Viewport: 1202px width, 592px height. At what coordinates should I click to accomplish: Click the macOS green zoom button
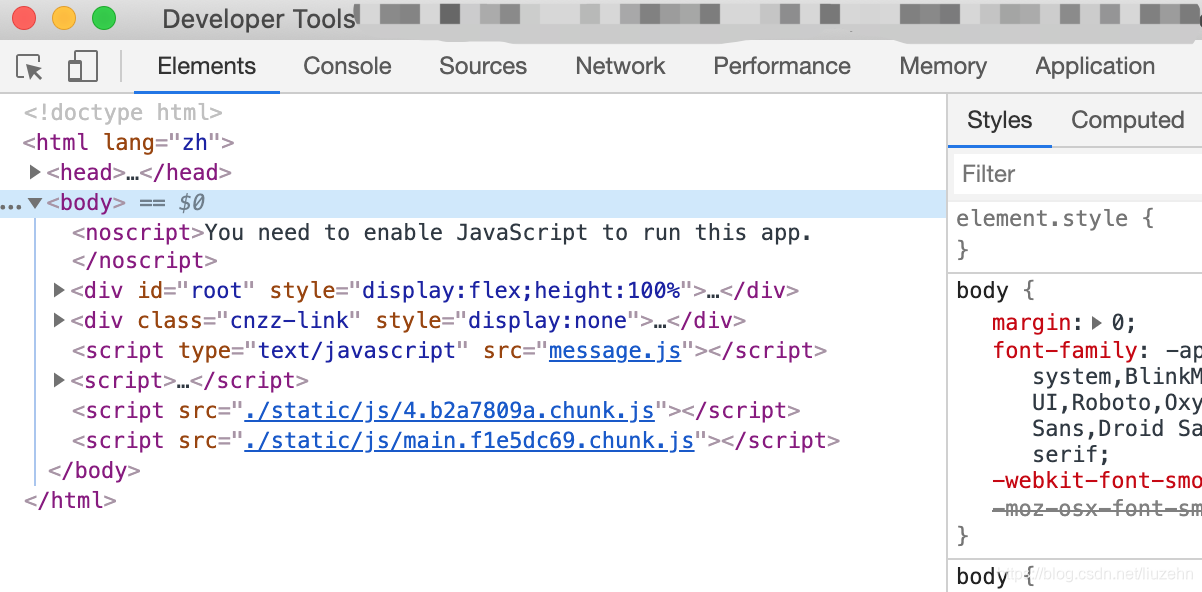[104, 18]
